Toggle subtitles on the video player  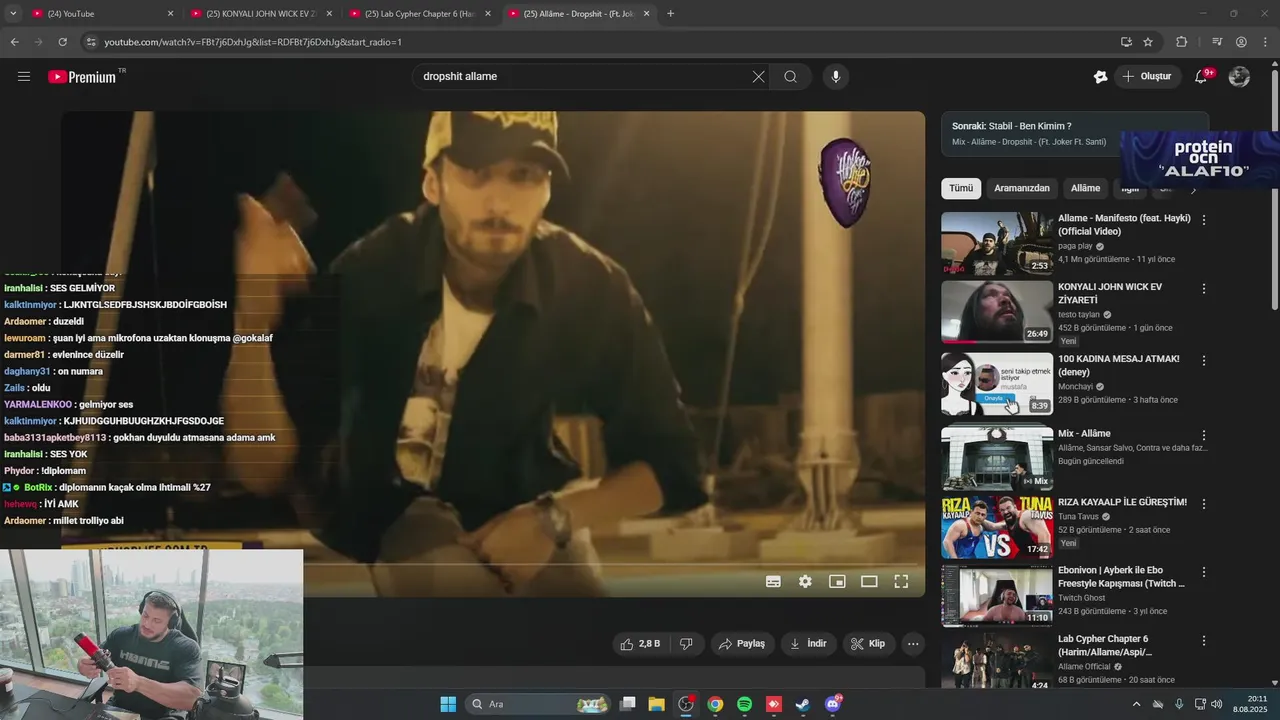click(773, 581)
